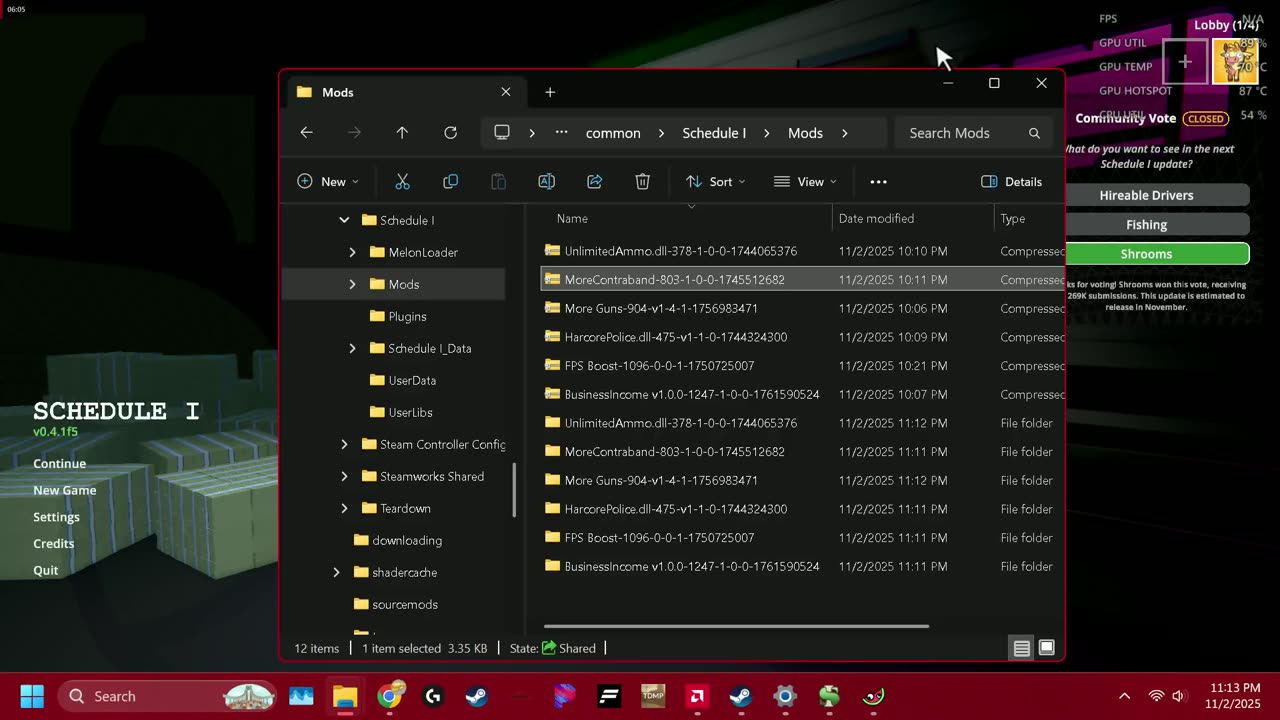Open the View dropdown menu
This screenshot has width=1280, height=720.
click(x=805, y=182)
